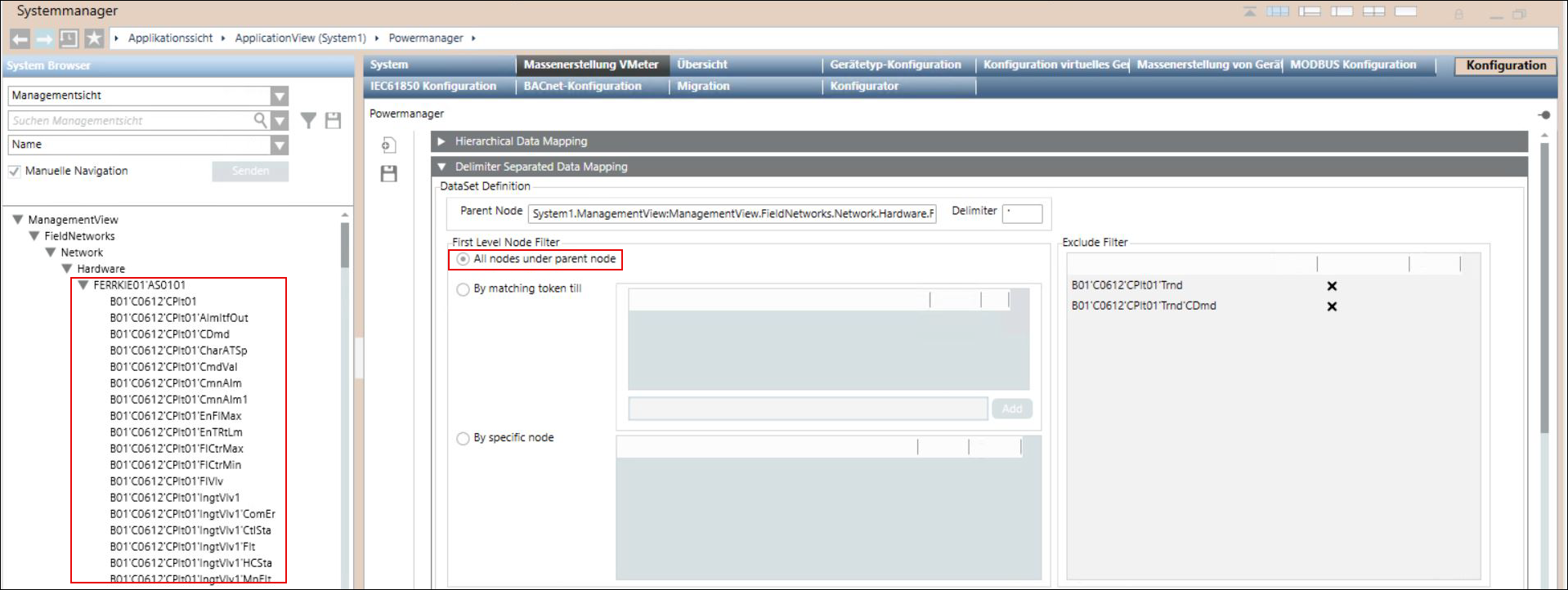The height and width of the screenshot is (590, 1568).
Task: Toggle the Manuelle Navigation checkbox
Action: pos(15,172)
